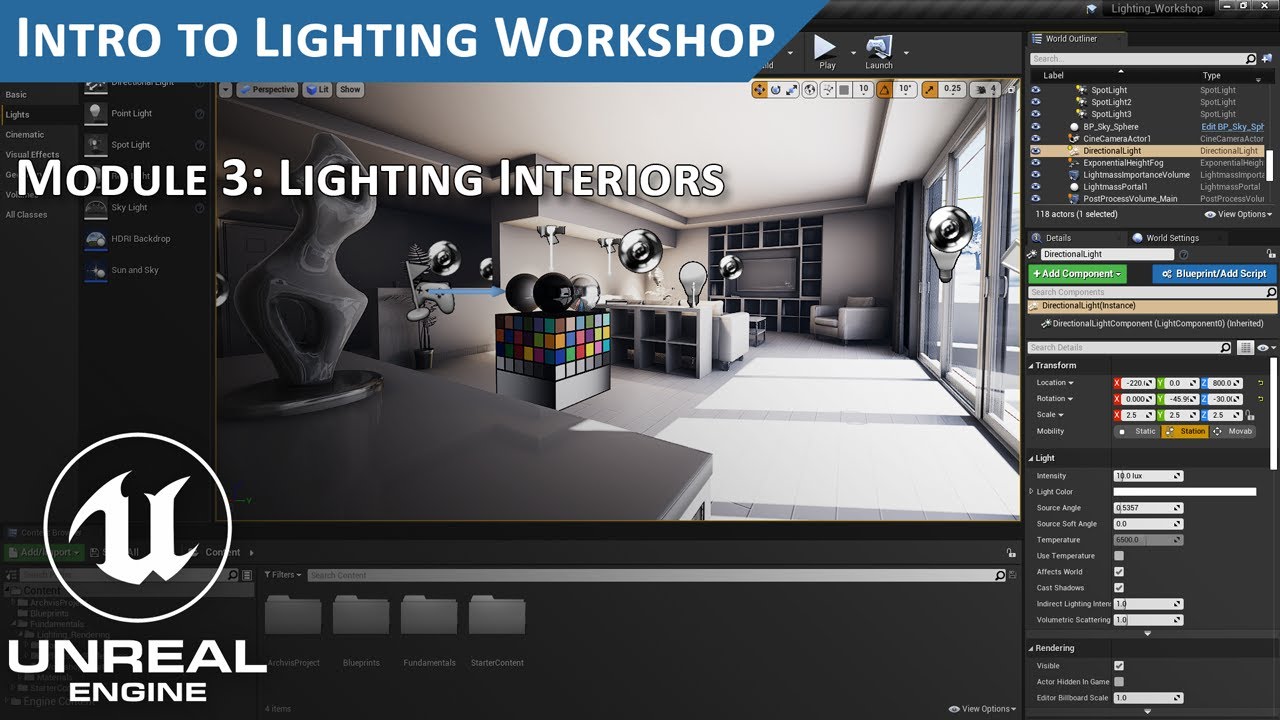Set Mobility to Static
1280x720 pixels.
[1137, 432]
